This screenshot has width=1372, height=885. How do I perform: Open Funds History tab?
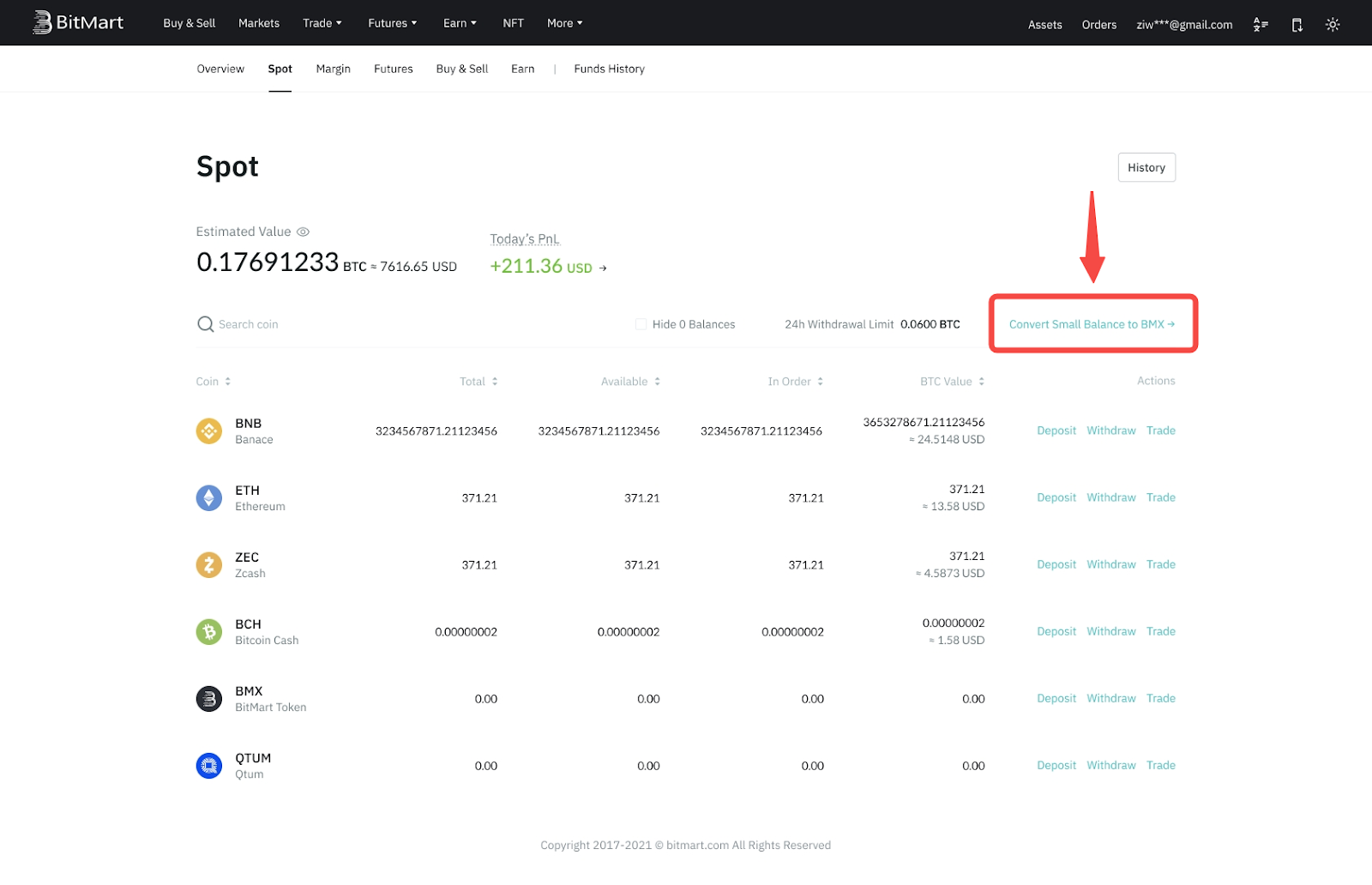click(x=610, y=69)
